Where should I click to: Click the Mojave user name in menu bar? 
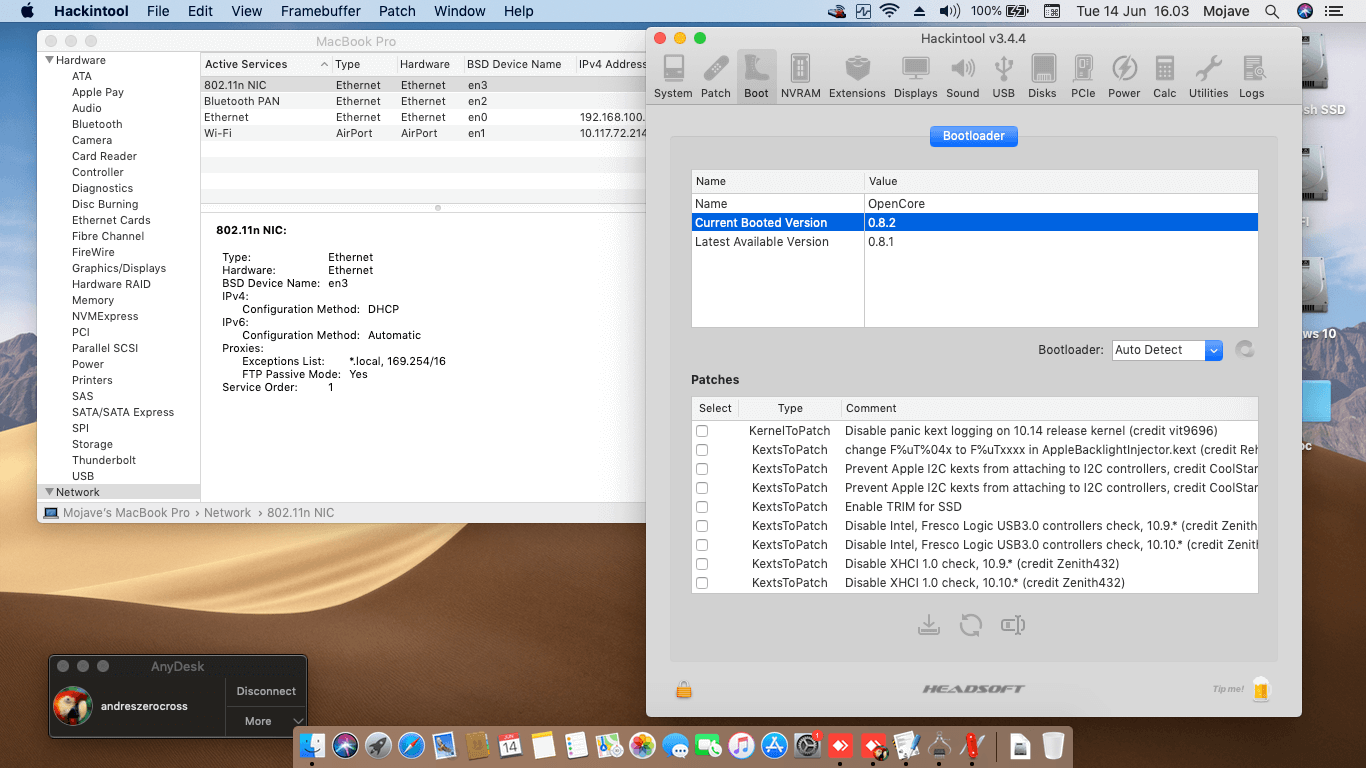tap(1227, 11)
